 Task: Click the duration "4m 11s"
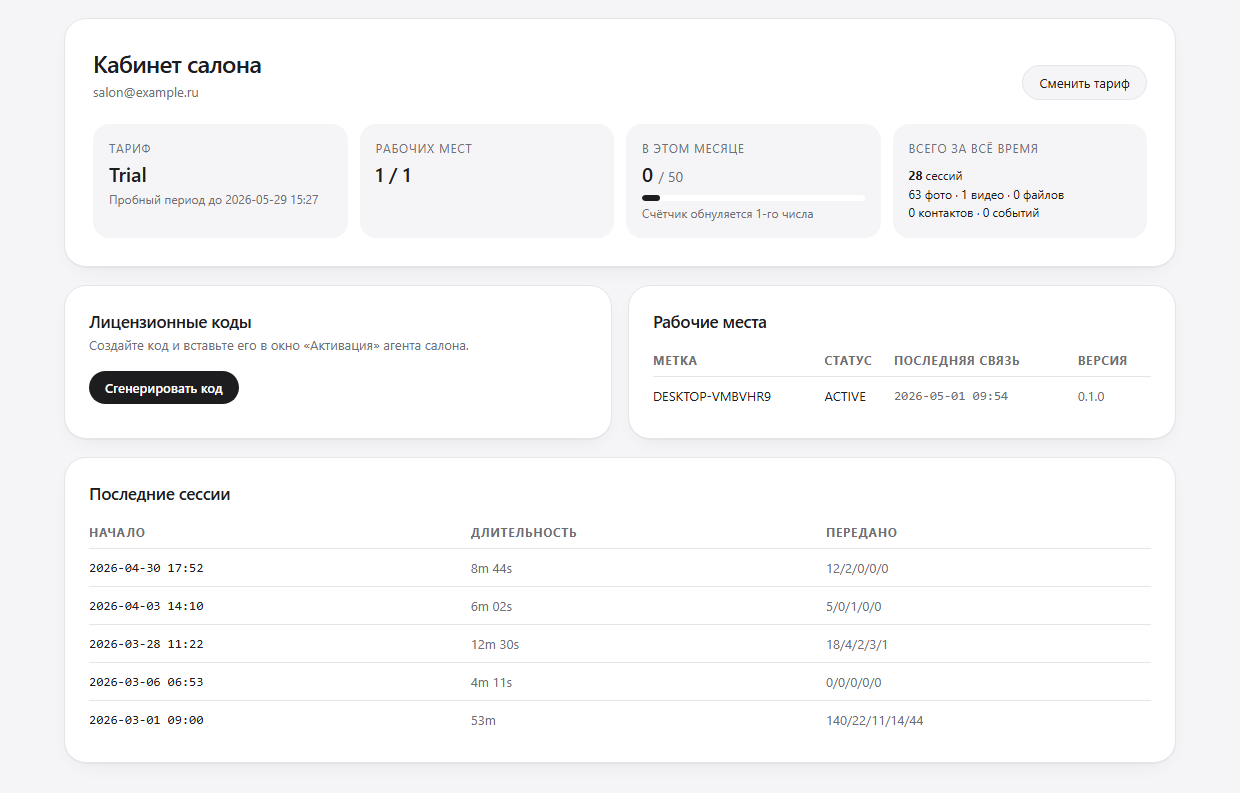click(491, 682)
